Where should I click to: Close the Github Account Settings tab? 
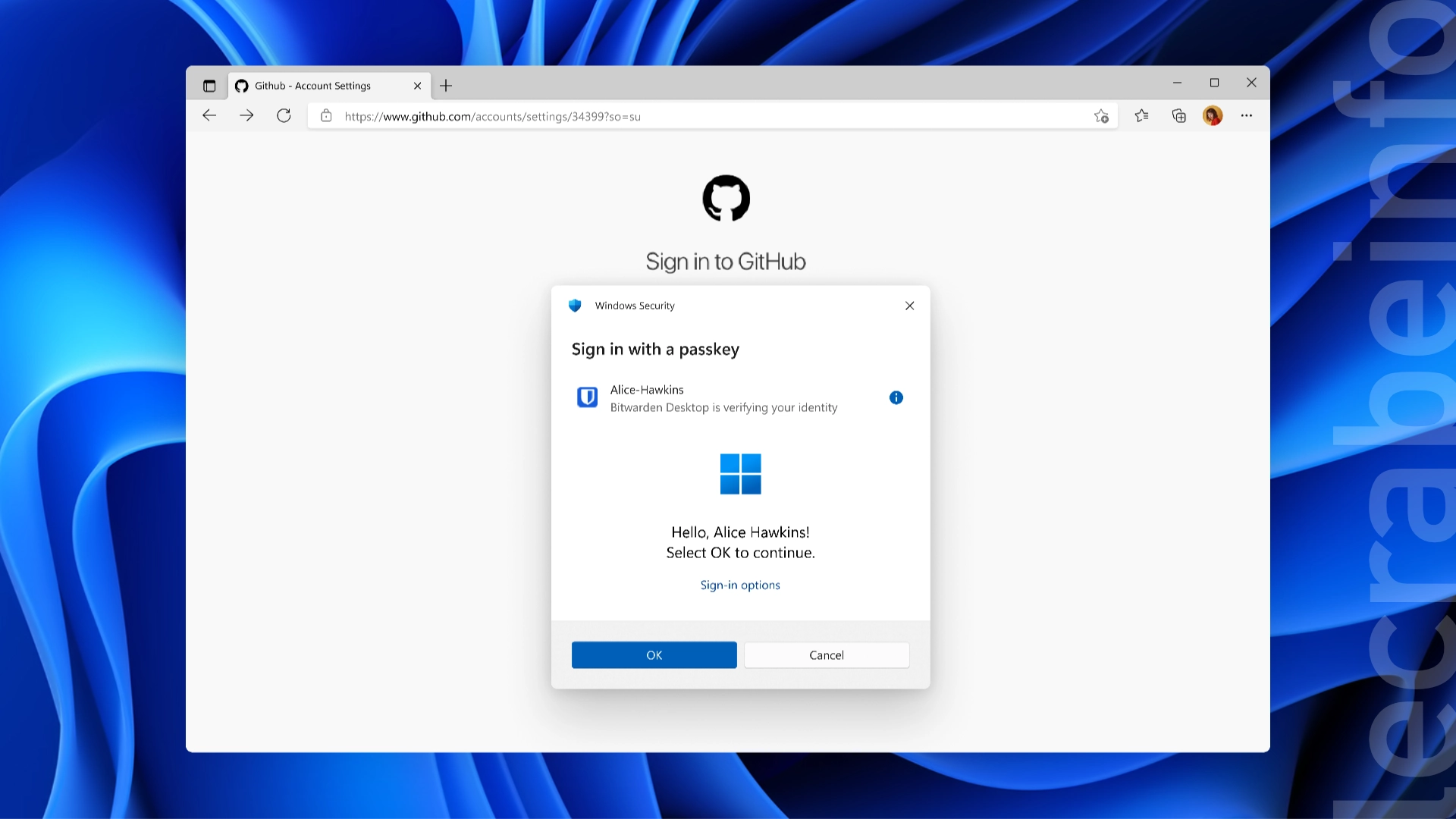(417, 86)
